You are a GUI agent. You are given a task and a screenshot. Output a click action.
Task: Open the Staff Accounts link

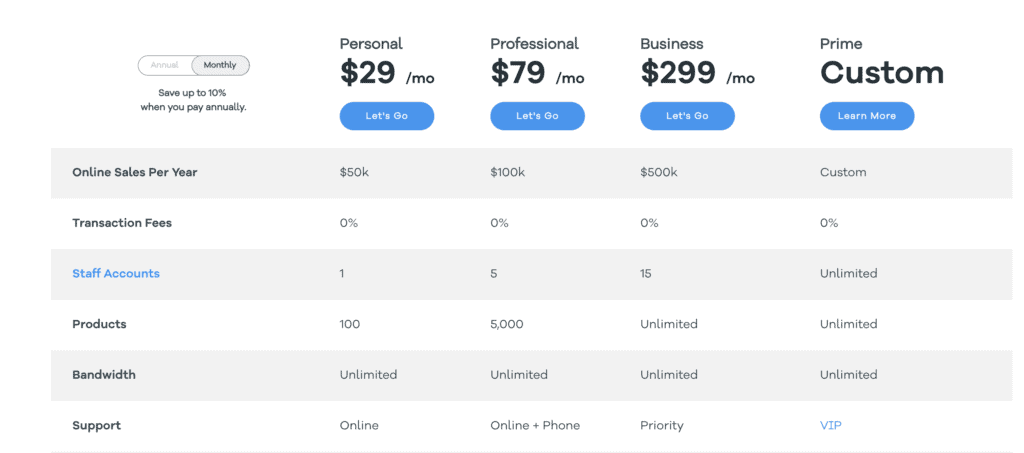click(116, 273)
